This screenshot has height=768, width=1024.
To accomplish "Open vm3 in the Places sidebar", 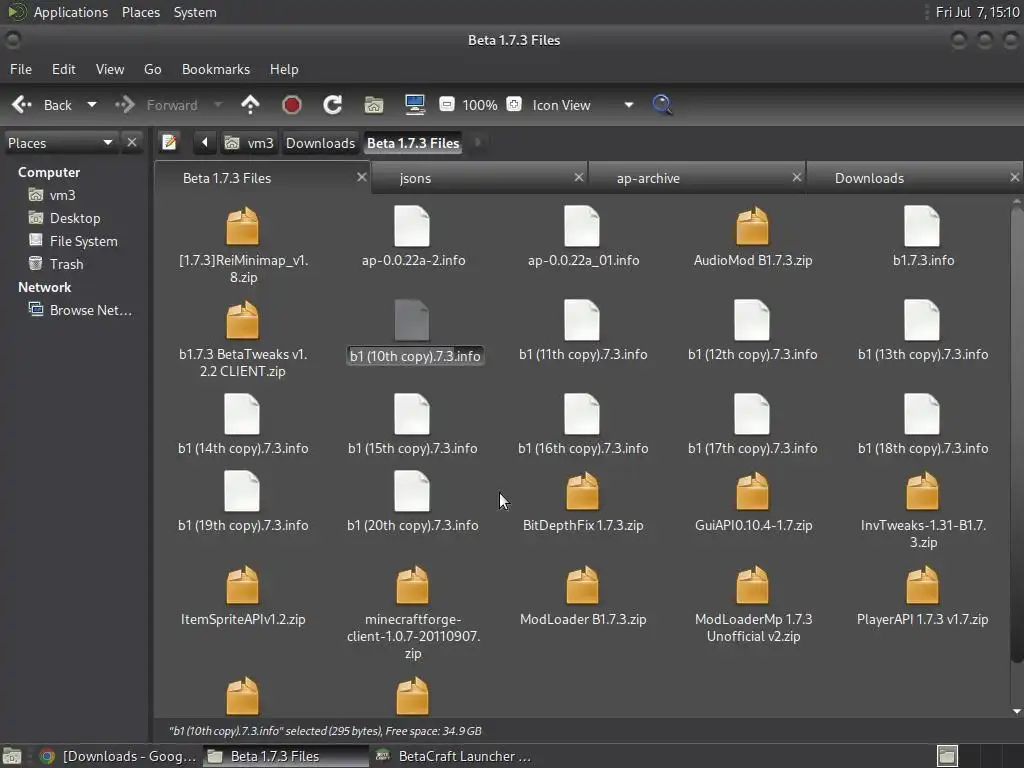I will [x=62, y=195].
